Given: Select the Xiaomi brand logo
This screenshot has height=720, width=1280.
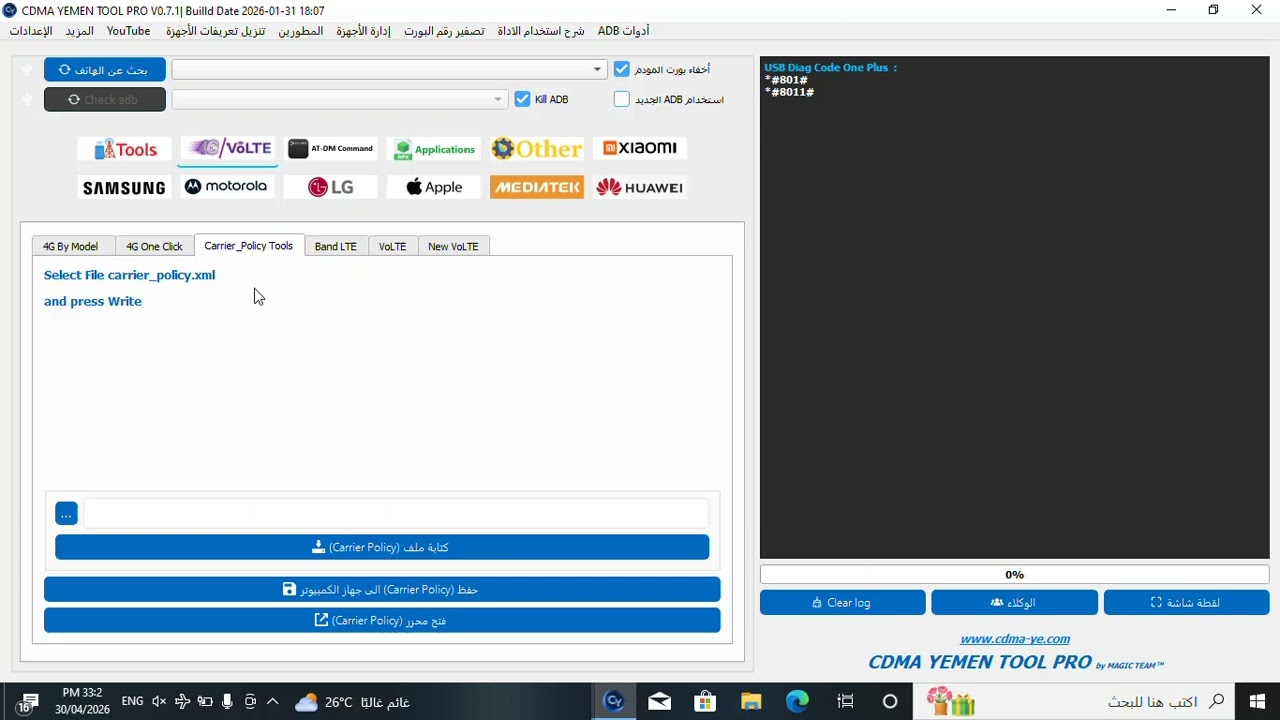Looking at the screenshot, I should click(640, 148).
